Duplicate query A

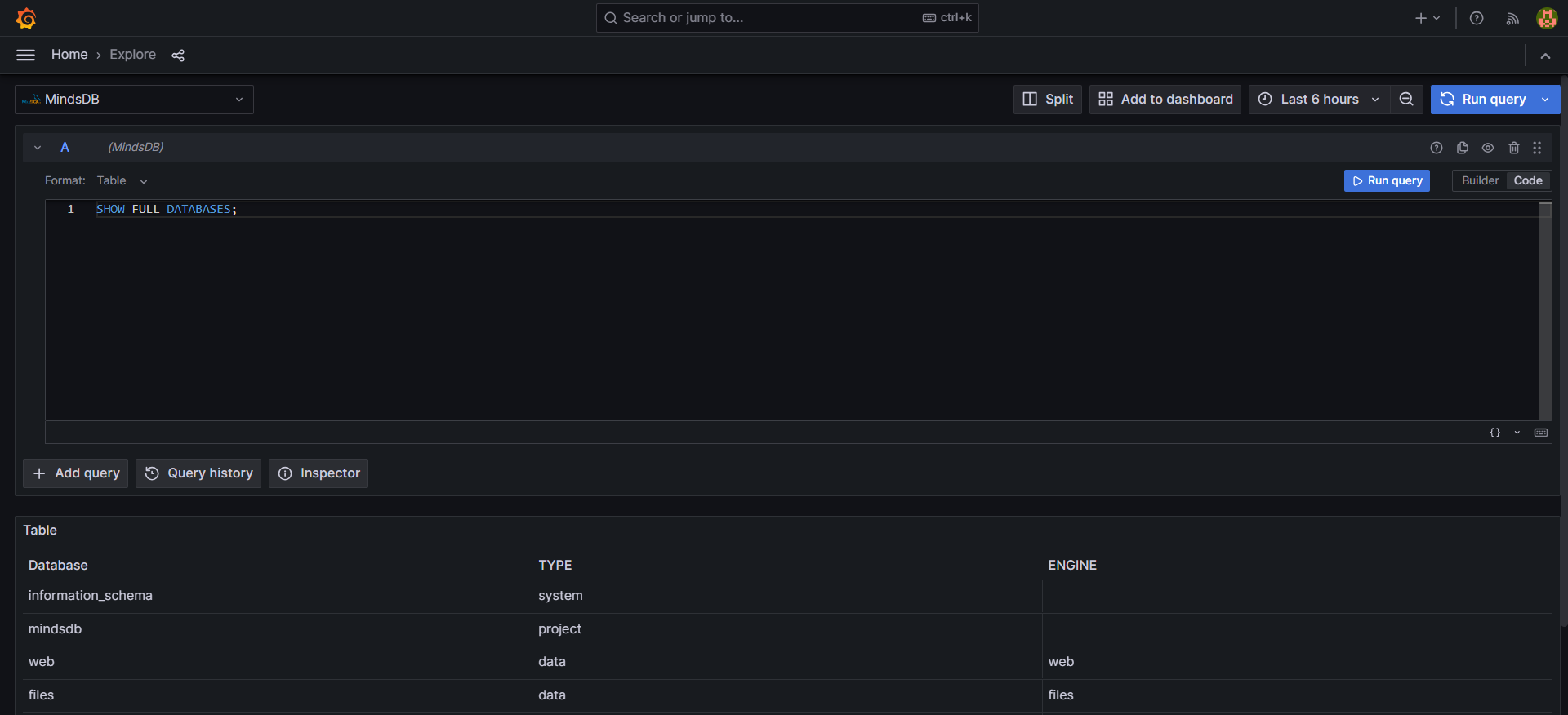[x=1463, y=148]
